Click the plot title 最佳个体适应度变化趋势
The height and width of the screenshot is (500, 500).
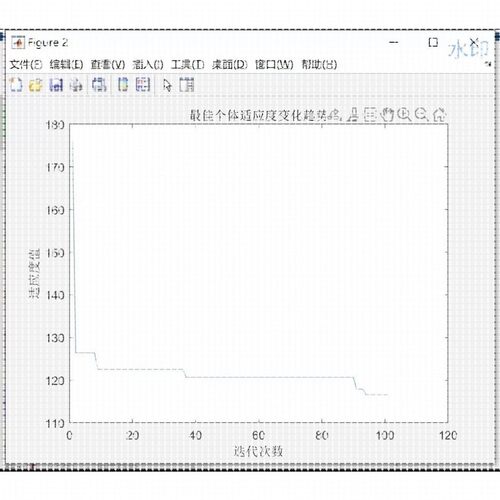coord(258,115)
